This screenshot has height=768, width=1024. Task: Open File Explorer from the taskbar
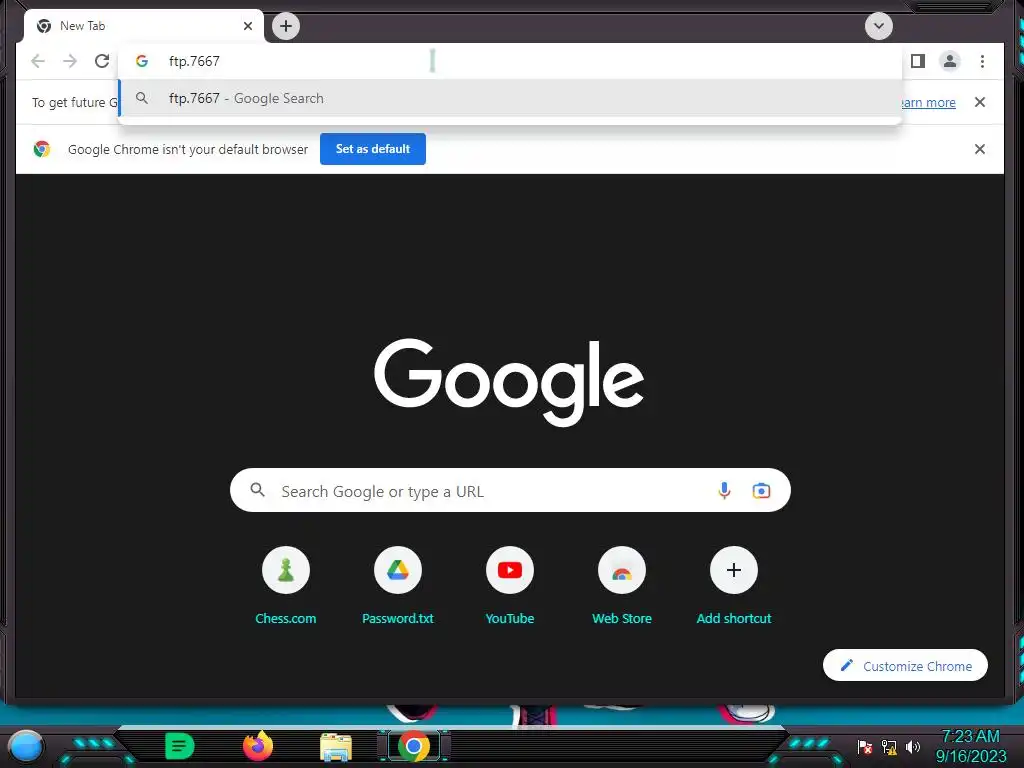point(336,747)
